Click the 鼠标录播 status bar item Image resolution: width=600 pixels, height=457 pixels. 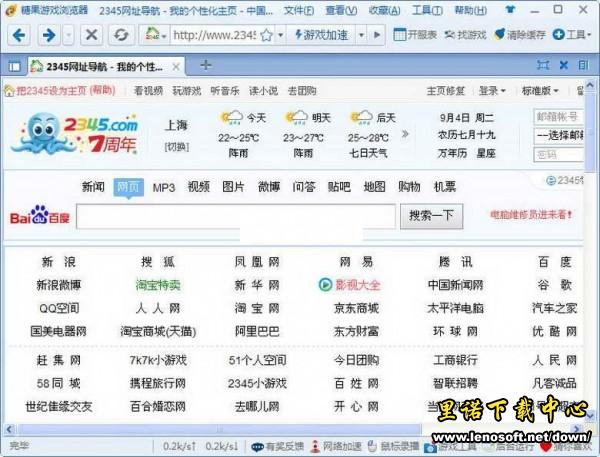393,446
